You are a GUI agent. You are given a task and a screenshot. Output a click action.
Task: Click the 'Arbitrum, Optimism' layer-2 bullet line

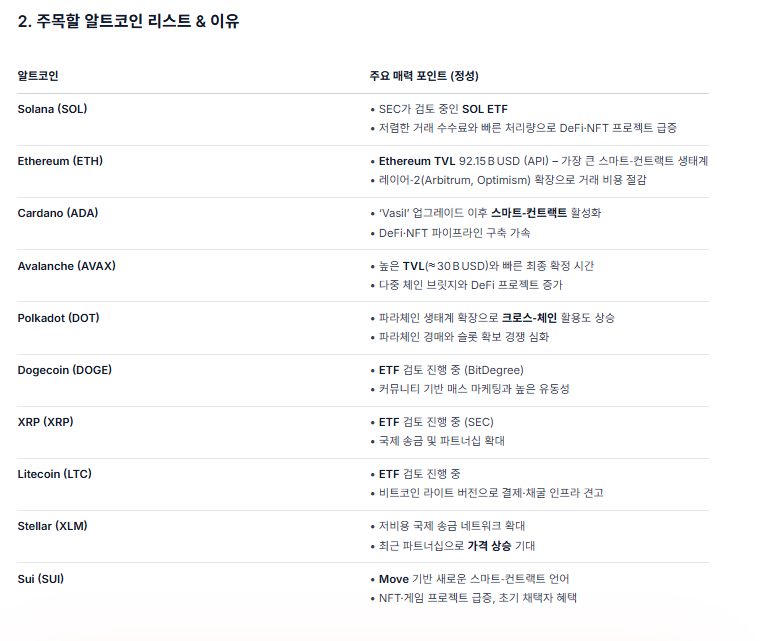pos(512,180)
